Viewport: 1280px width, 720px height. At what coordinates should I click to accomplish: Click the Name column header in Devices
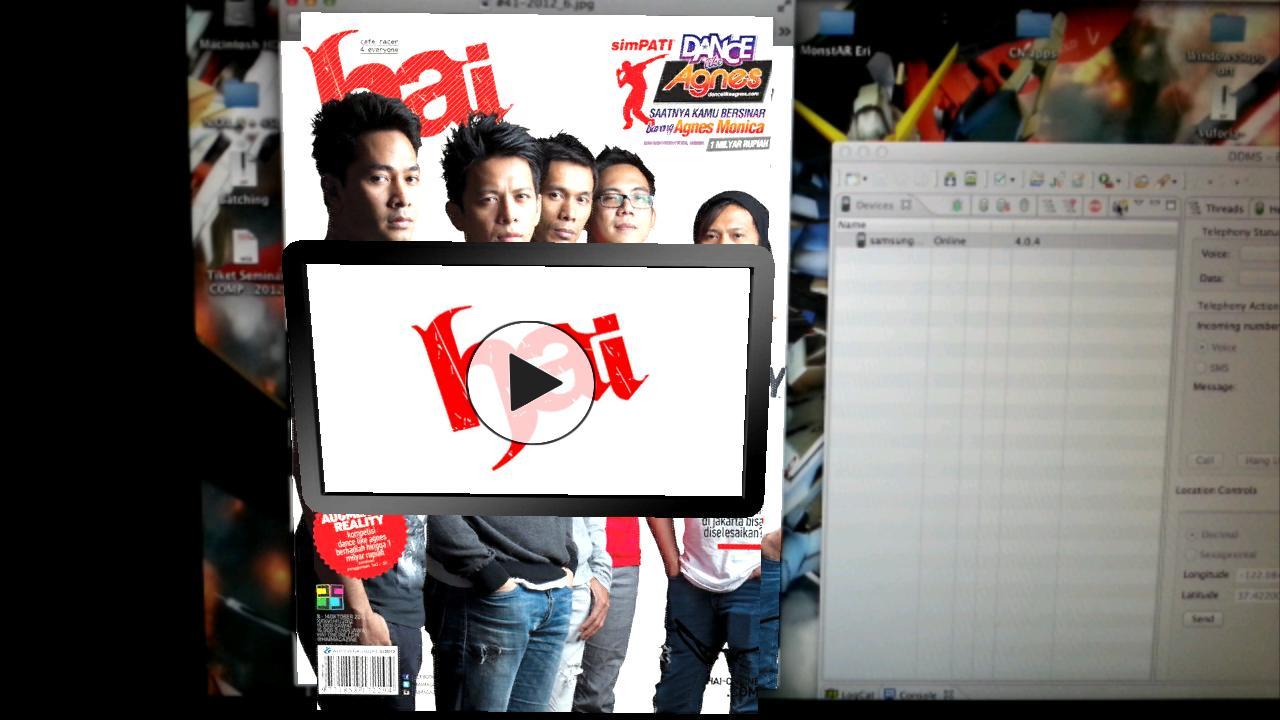point(851,225)
